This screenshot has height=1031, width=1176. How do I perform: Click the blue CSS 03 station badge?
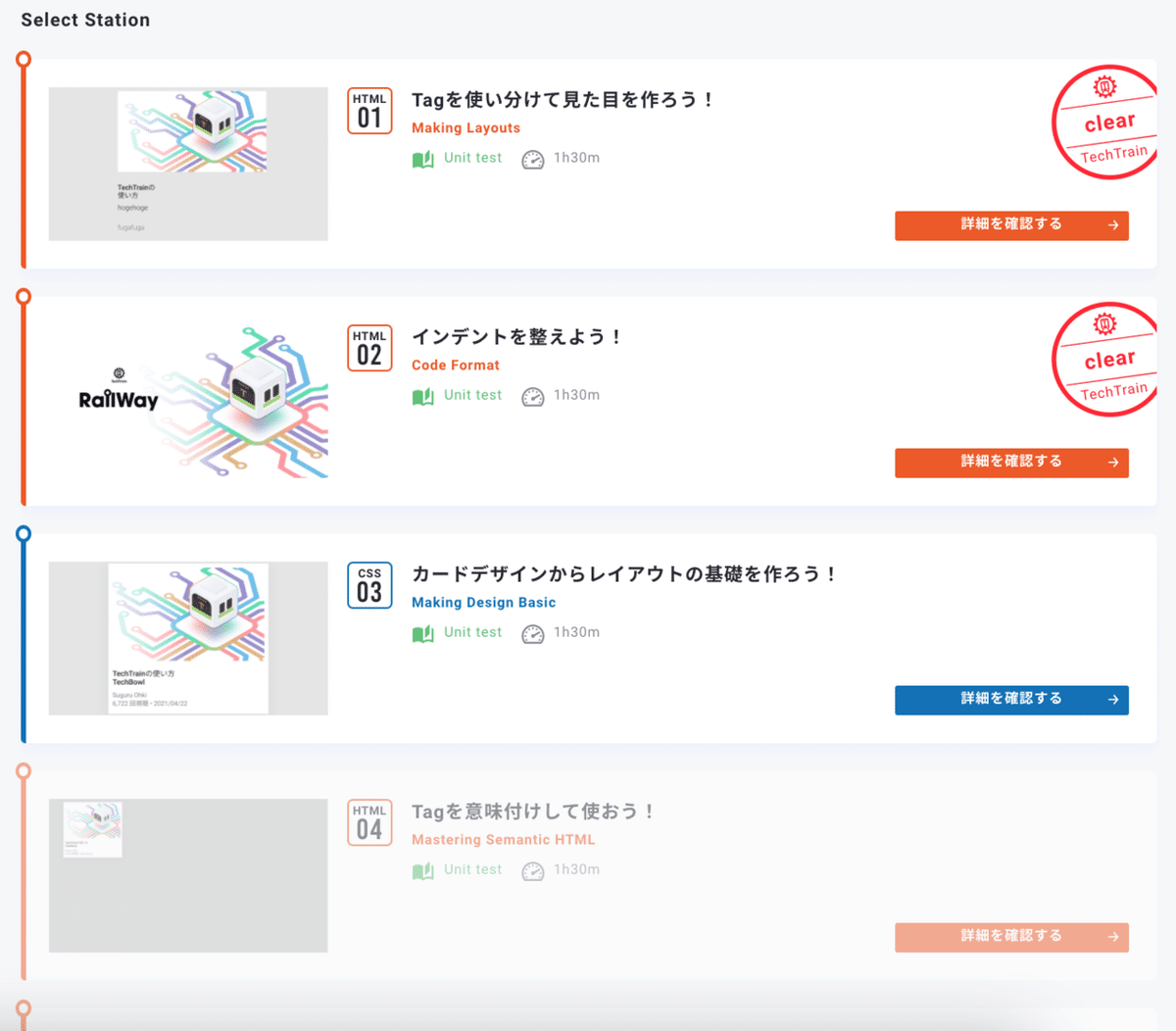pyautogui.click(x=369, y=585)
